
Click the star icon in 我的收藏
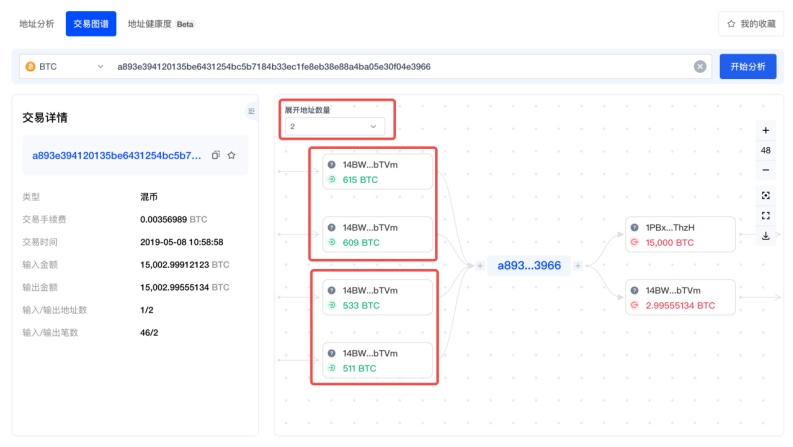point(731,24)
